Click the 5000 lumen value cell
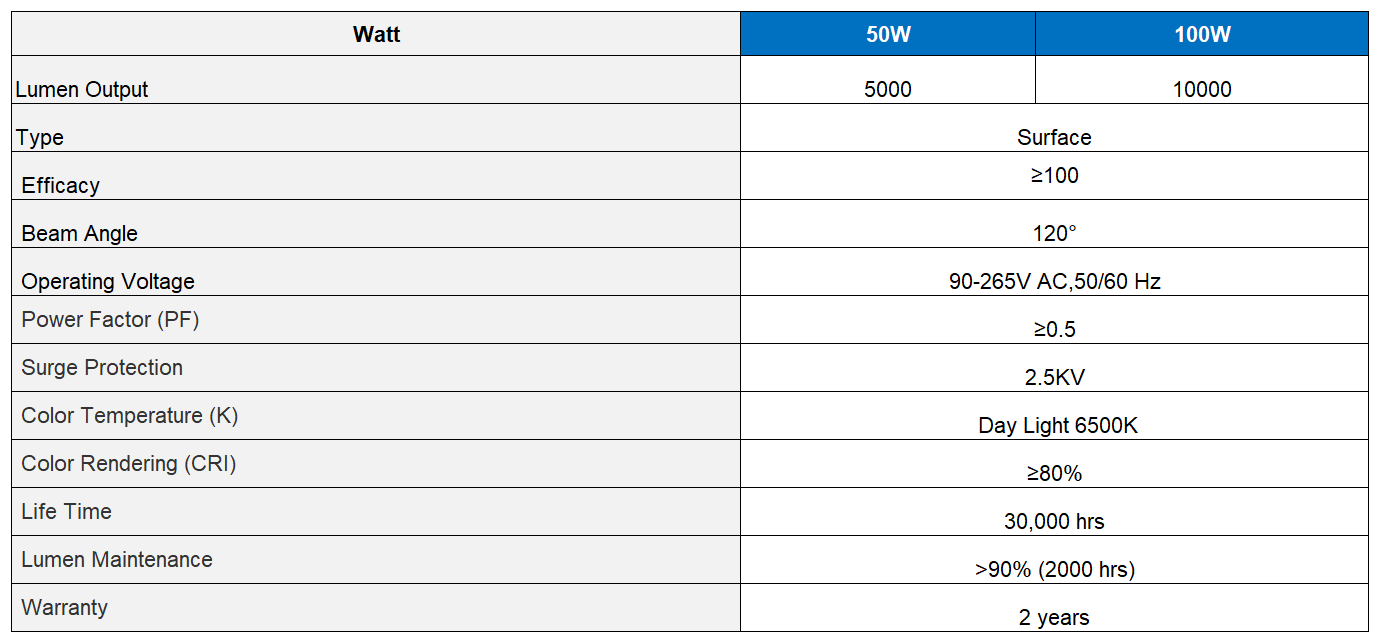Viewport: 1379px width, 643px height. [888, 80]
